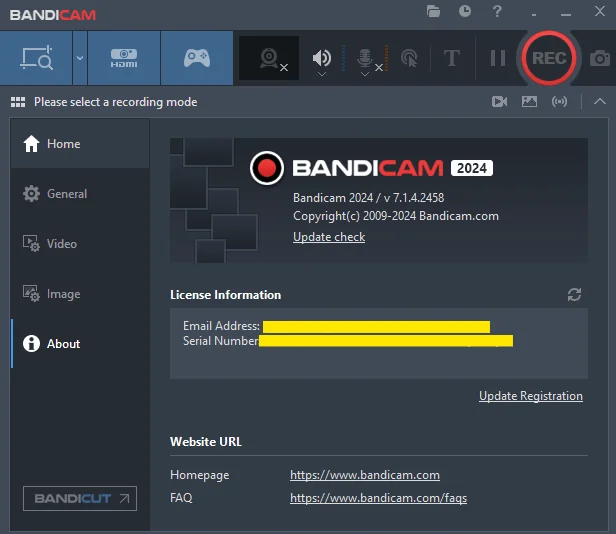Select the screen recording mode icon
The width and height of the screenshot is (616, 534).
[36, 58]
